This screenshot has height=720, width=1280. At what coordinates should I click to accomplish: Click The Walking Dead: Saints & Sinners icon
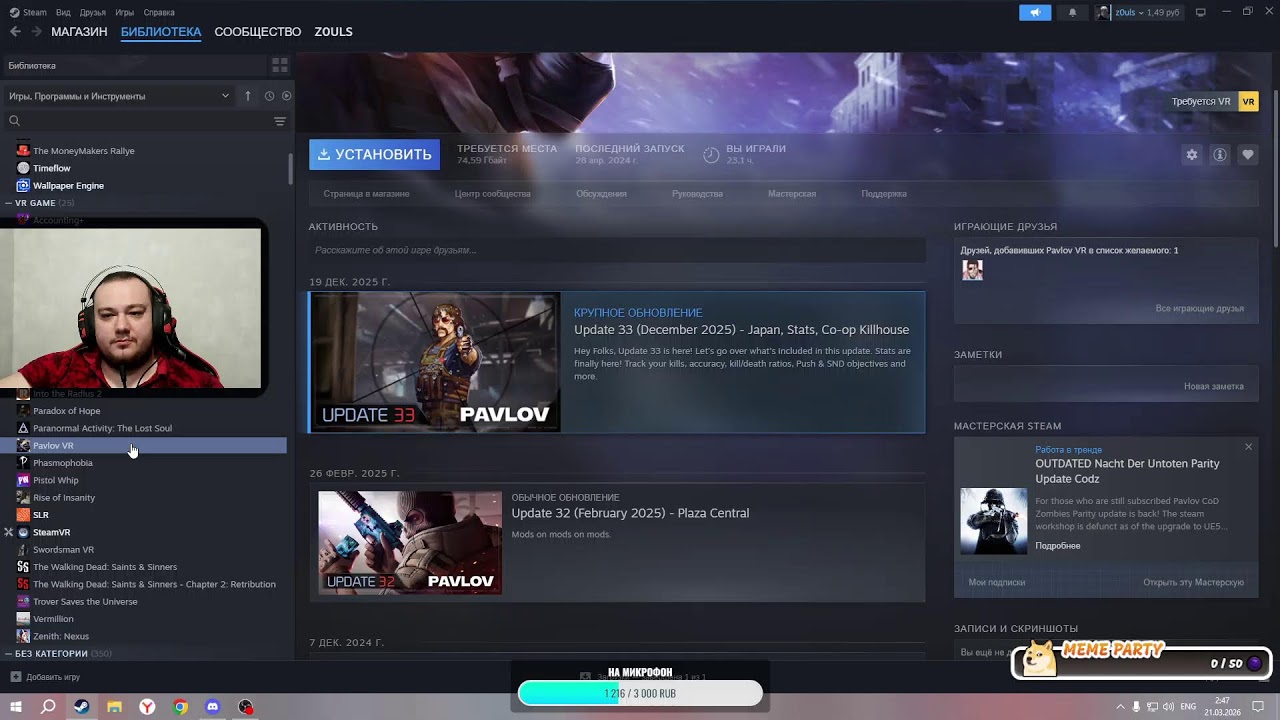pyautogui.click(x=23, y=567)
